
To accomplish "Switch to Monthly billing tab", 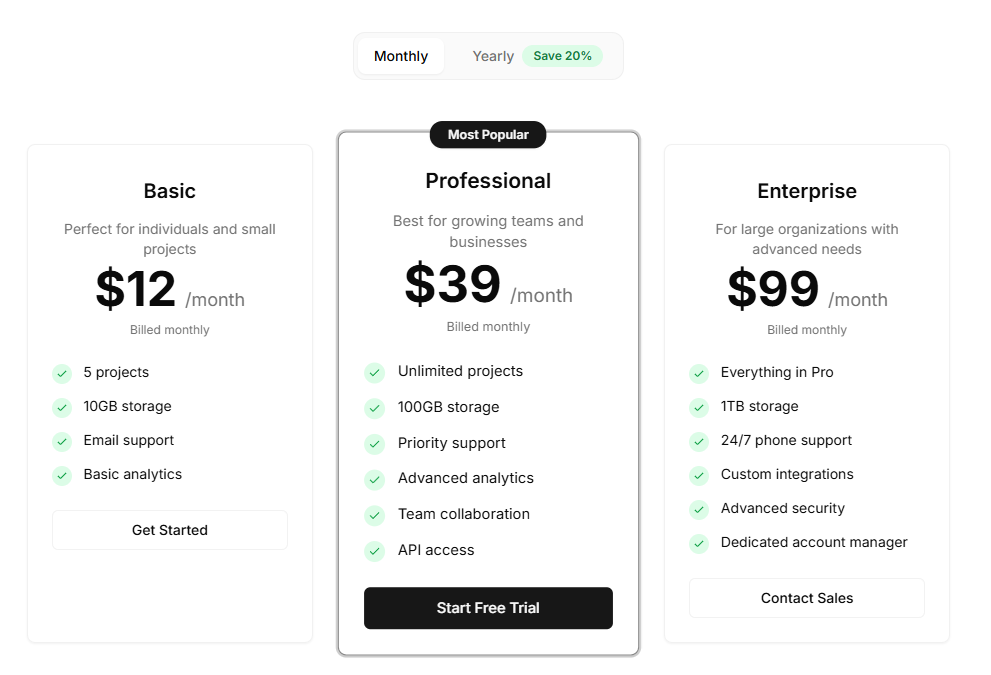I will click(401, 56).
